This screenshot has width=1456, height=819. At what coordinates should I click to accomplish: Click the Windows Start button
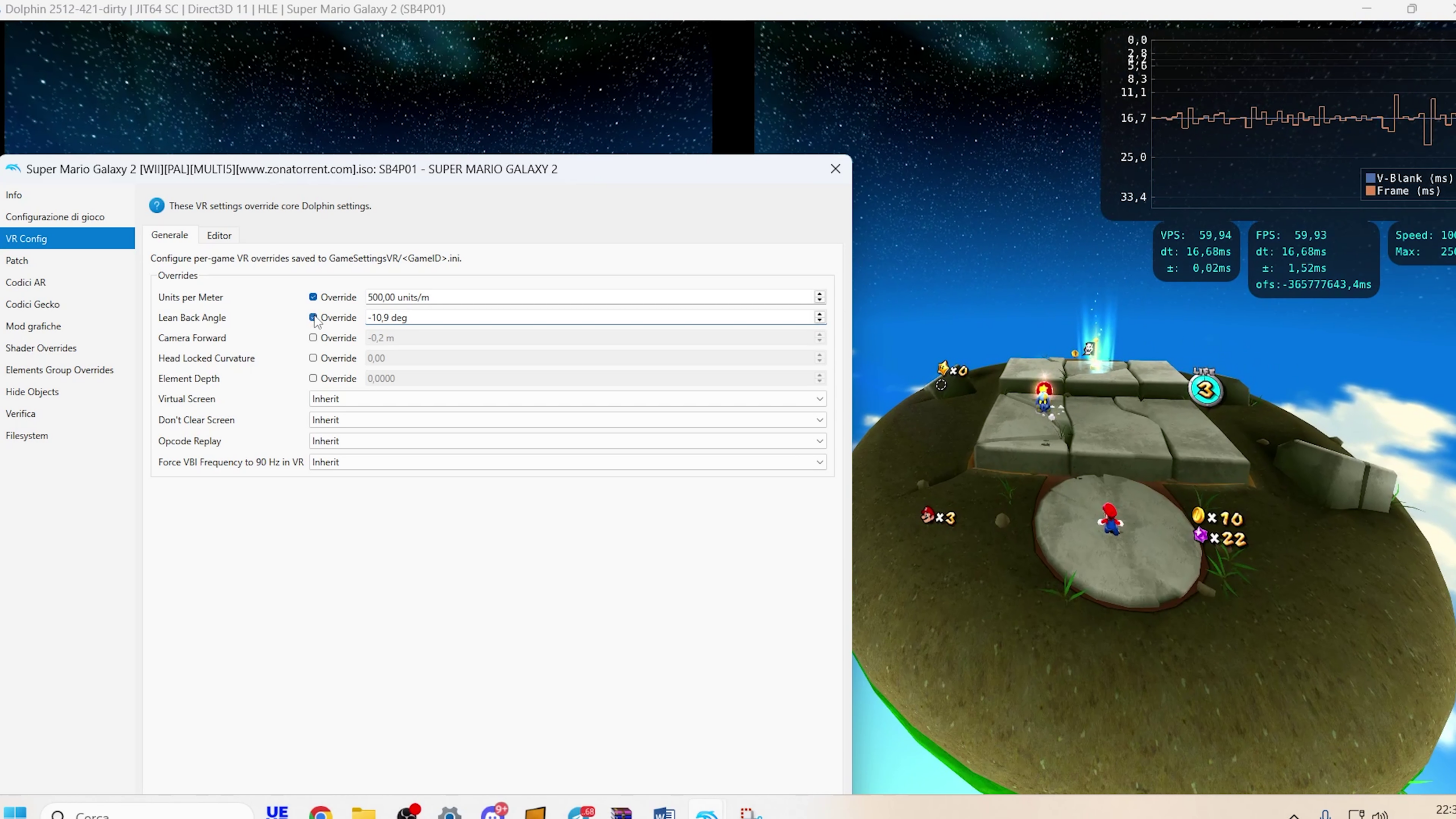pyautogui.click(x=15, y=813)
